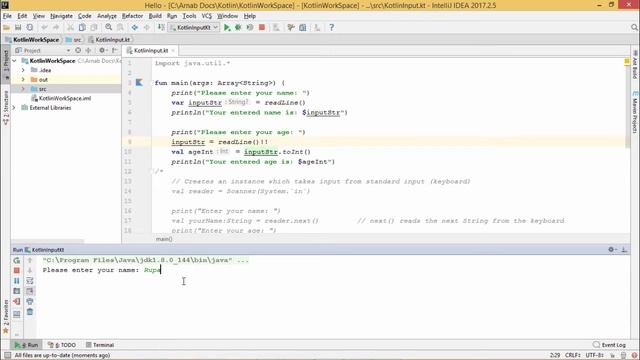Open the File menu
The height and width of the screenshot is (360, 640).
point(7,16)
